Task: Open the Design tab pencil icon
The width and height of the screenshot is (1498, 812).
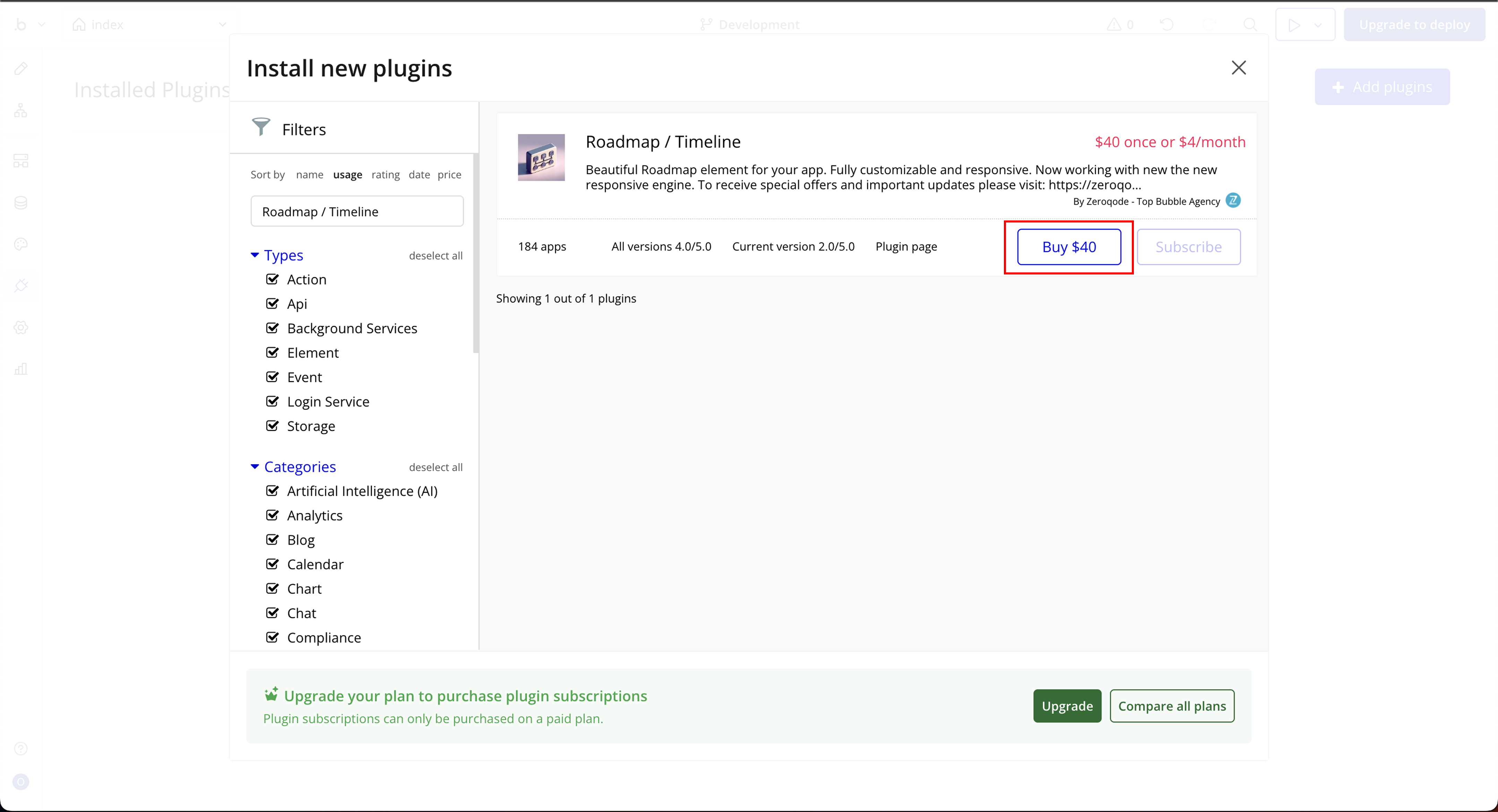Action: [x=21, y=69]
